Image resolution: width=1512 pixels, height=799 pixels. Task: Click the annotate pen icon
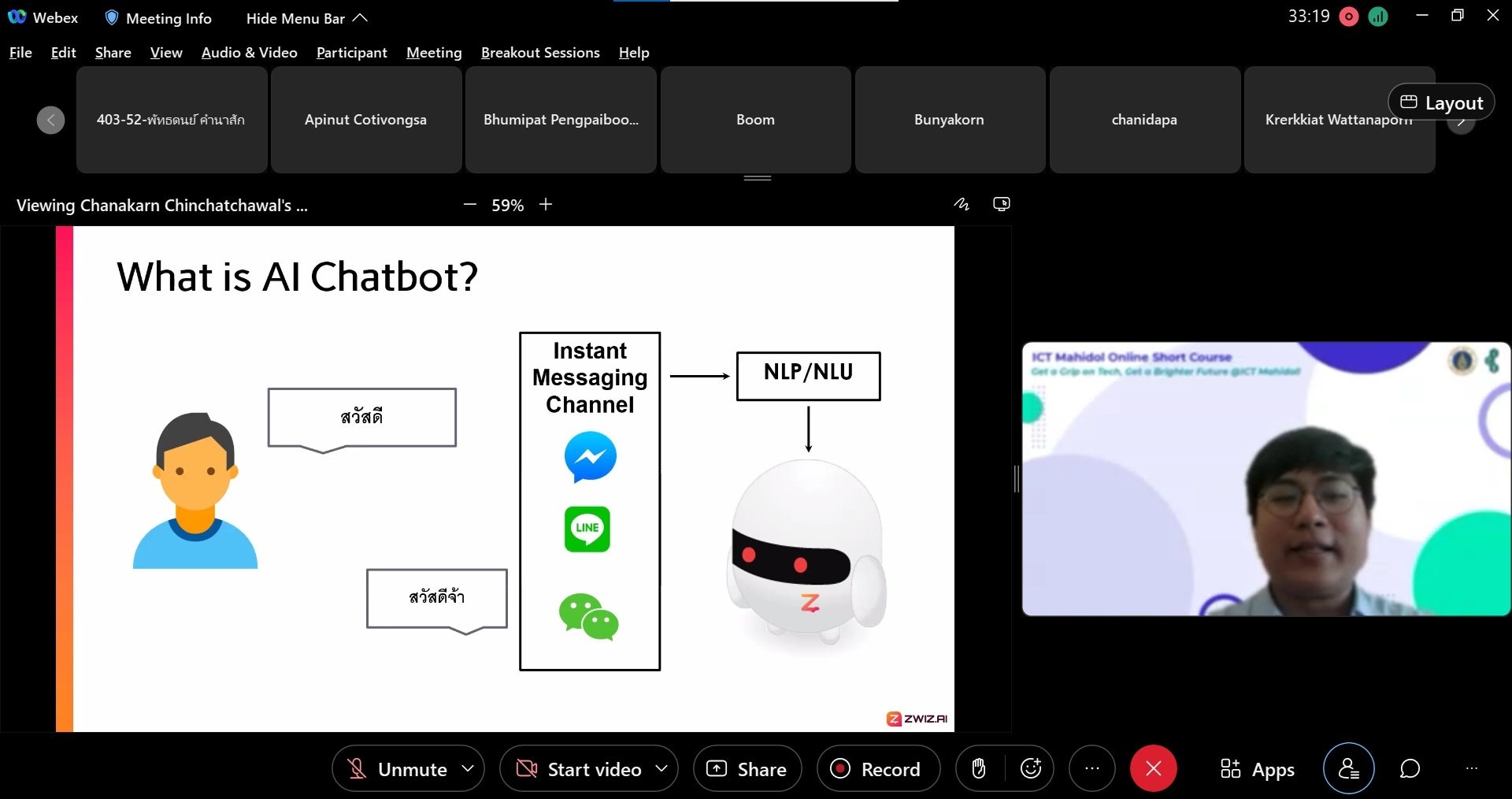tap(962, 204)
